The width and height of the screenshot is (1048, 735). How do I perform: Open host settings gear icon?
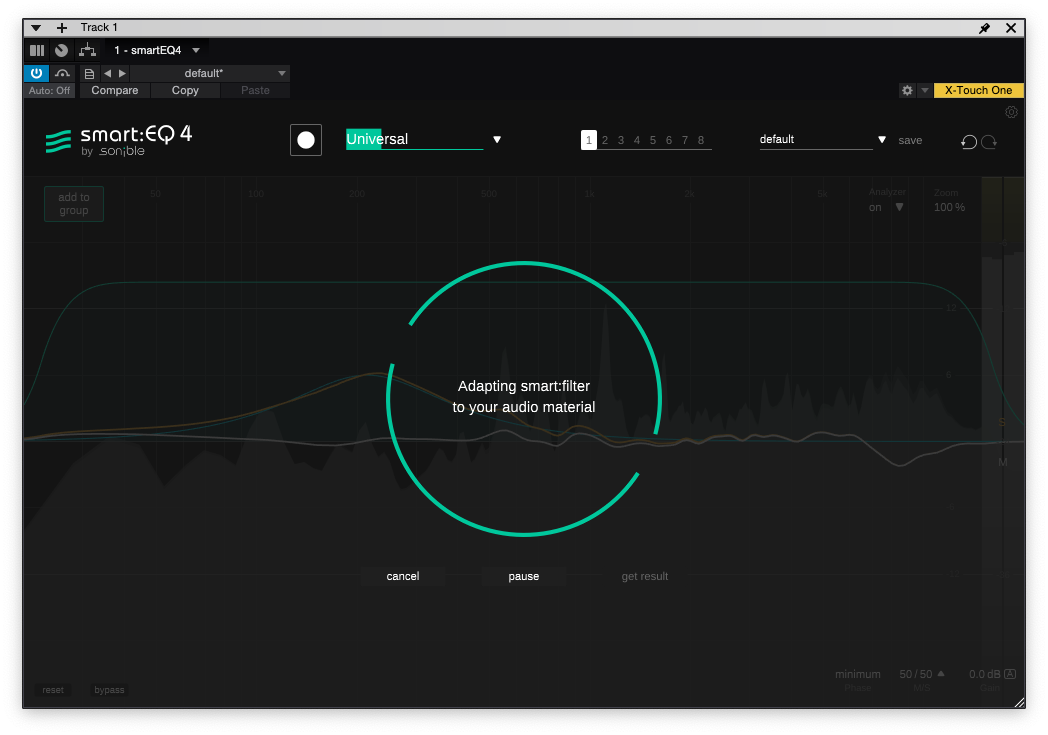click(x=907, y=90)
